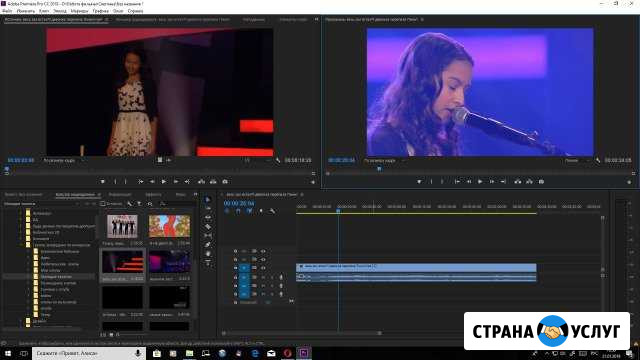Play the Program monitor video
The height and width of the screenshot is (360, 640).
(480, 182)
